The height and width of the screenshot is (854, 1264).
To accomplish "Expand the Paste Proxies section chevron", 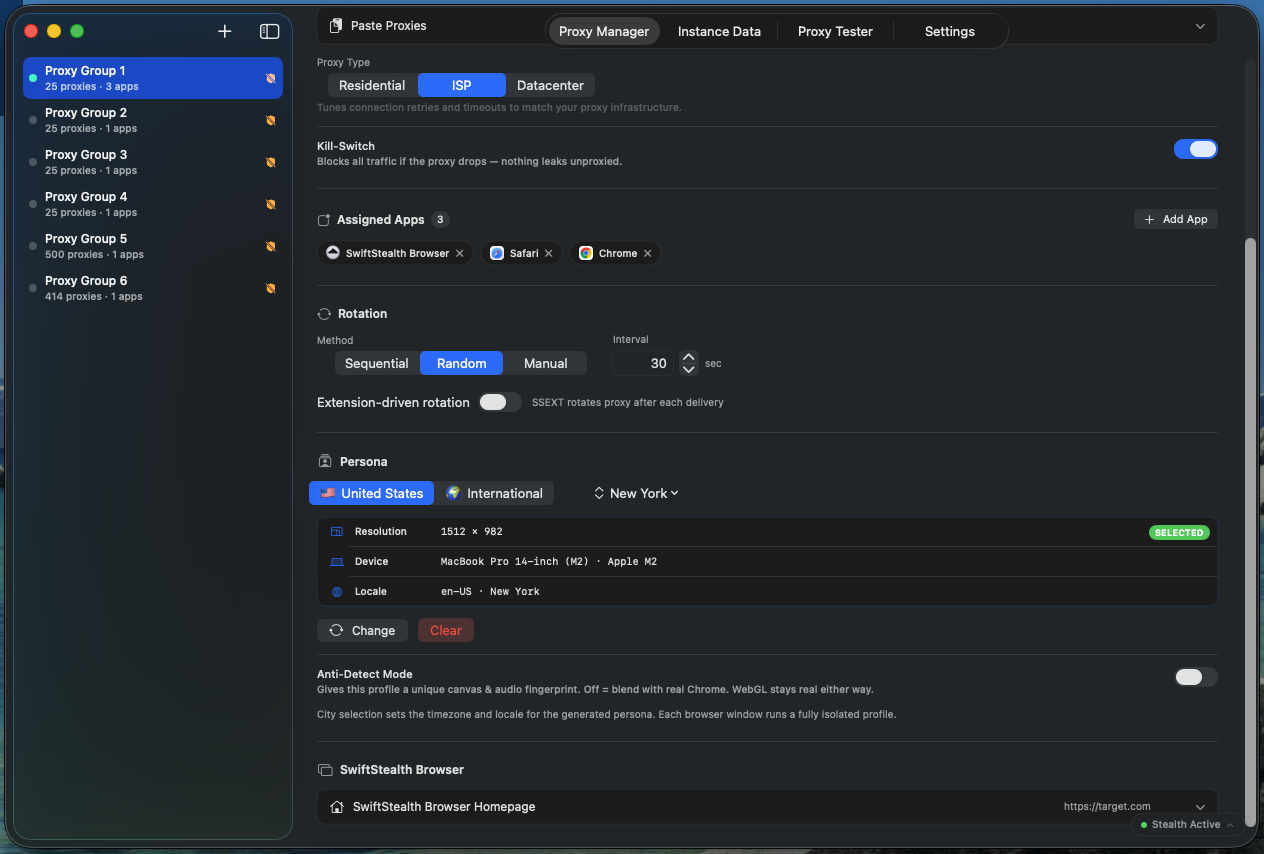I will click(x=1200, y=26).
